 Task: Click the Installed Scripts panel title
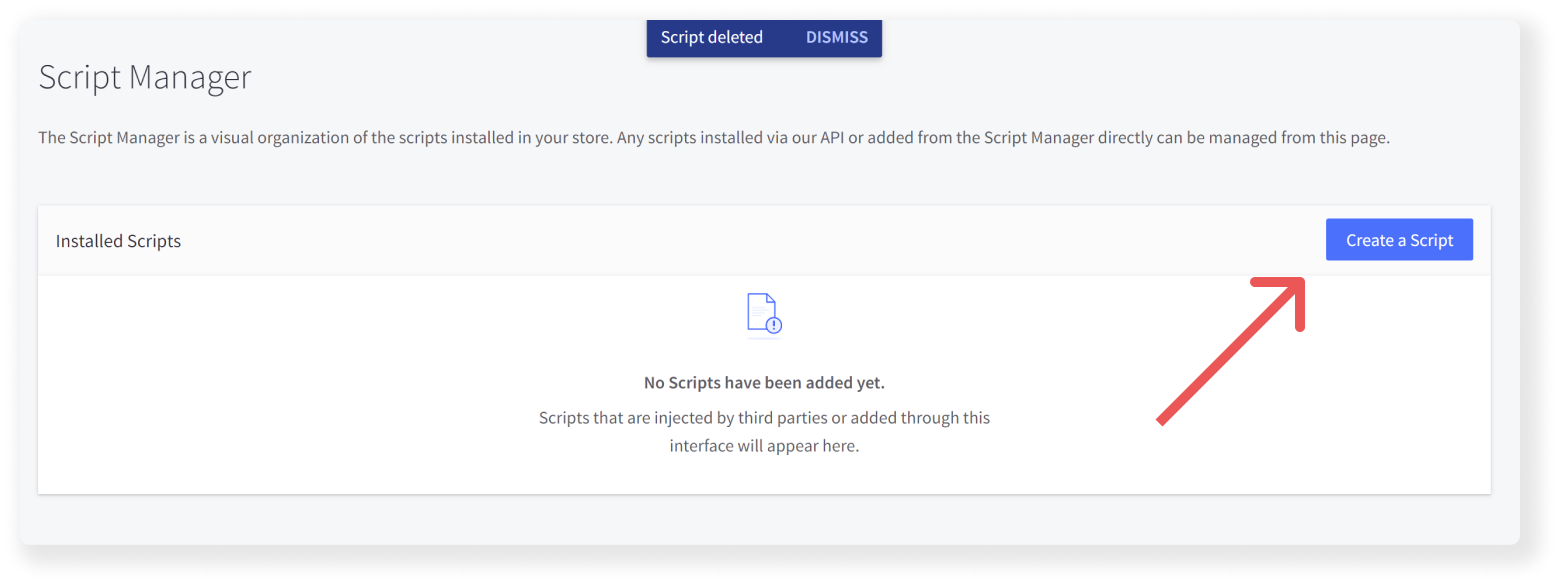[x=118, y=241]
